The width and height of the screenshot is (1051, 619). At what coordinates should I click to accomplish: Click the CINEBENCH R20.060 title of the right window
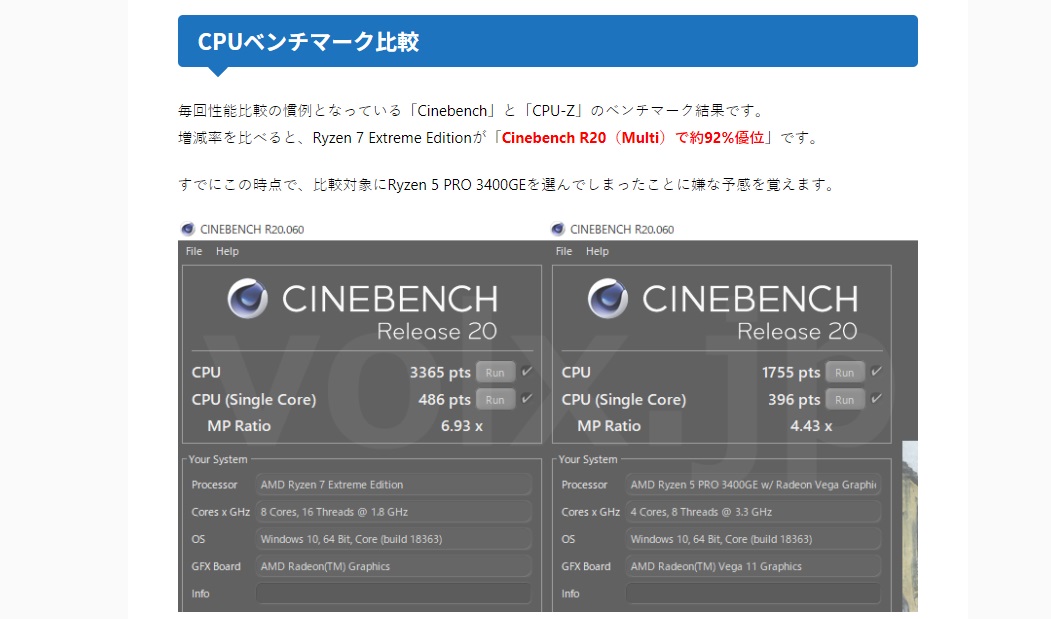point(622,229)
